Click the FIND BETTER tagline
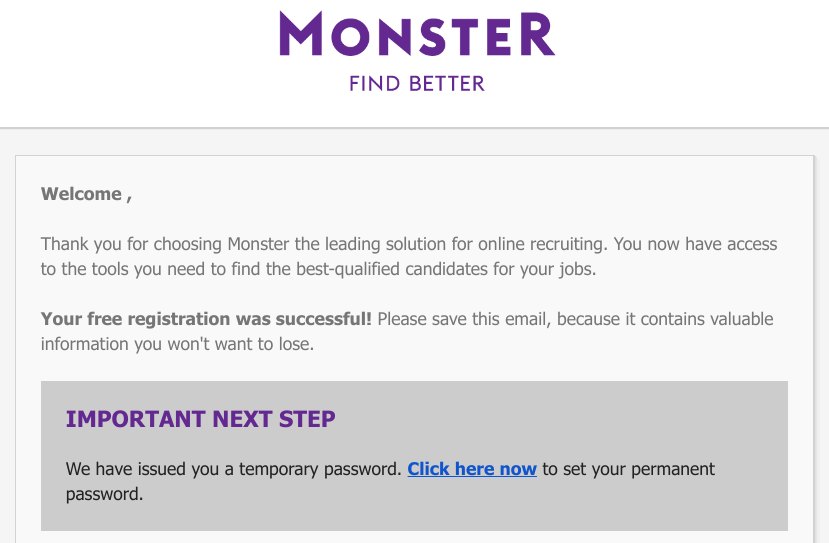This screenshot has height=543, width=829. pos(417,84)
